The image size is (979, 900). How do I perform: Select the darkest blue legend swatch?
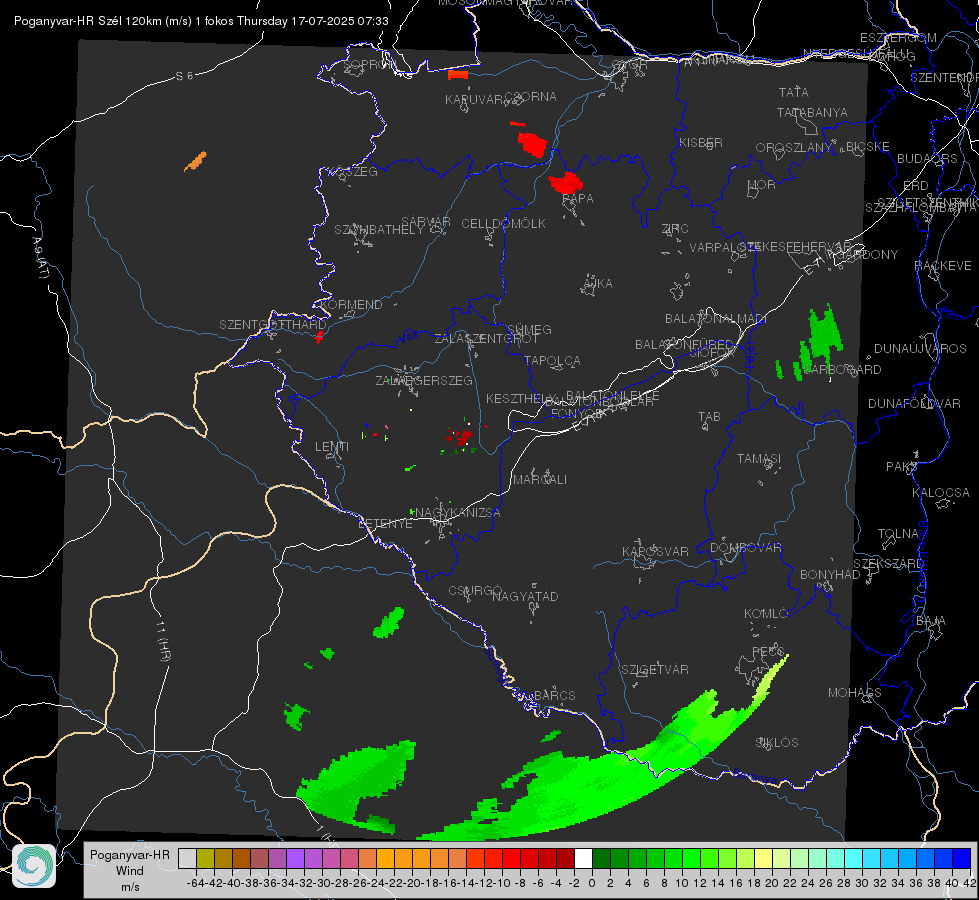(x=962, y=859)
